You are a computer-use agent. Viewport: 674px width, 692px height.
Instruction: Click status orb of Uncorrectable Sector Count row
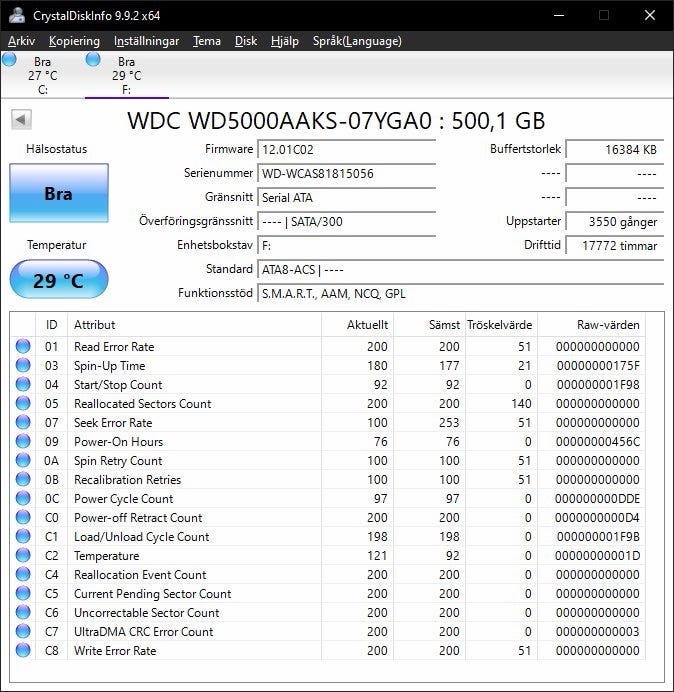[x=23, y=612]
